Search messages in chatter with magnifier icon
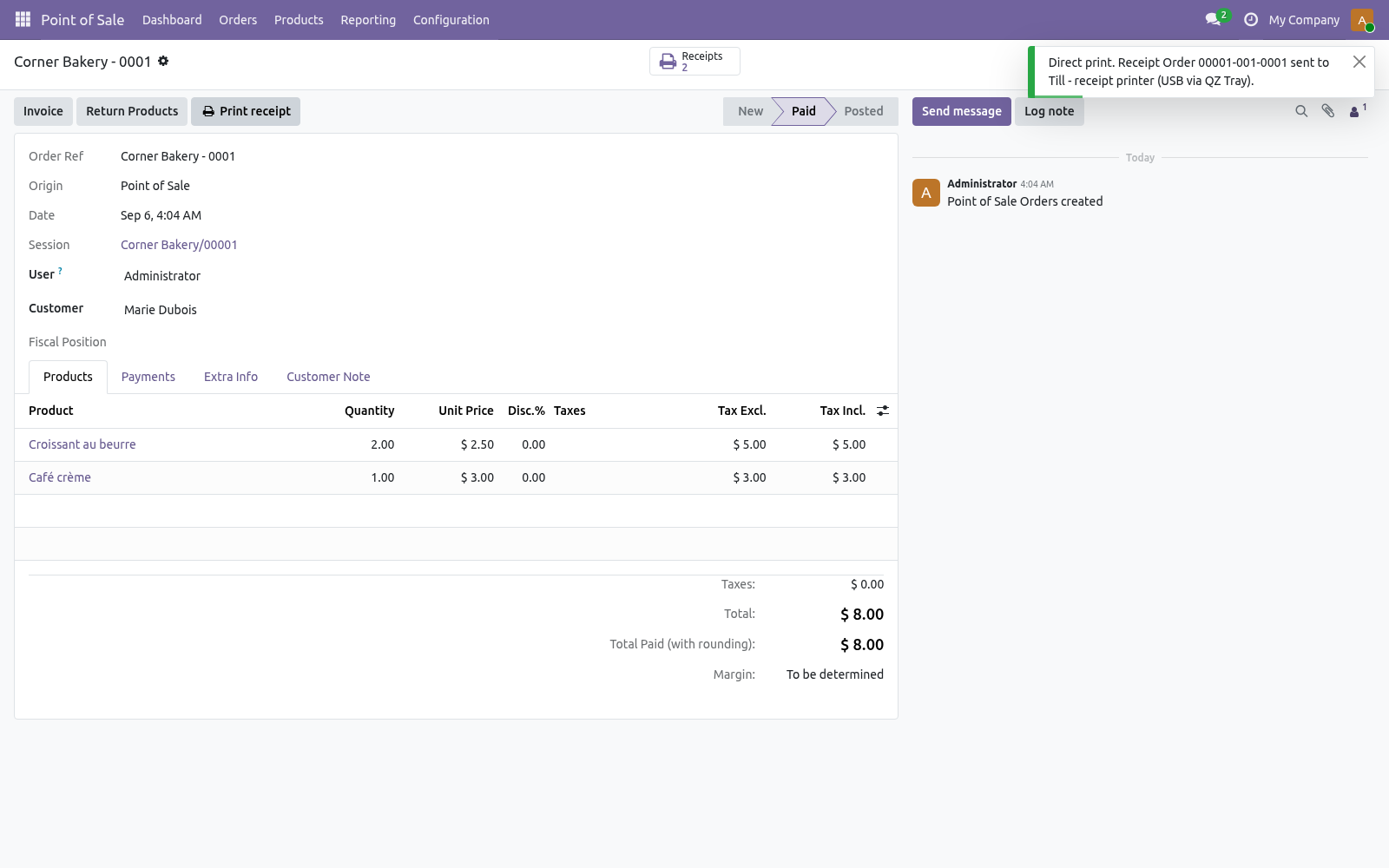1389x868 pixels. tap(1301, 111)
